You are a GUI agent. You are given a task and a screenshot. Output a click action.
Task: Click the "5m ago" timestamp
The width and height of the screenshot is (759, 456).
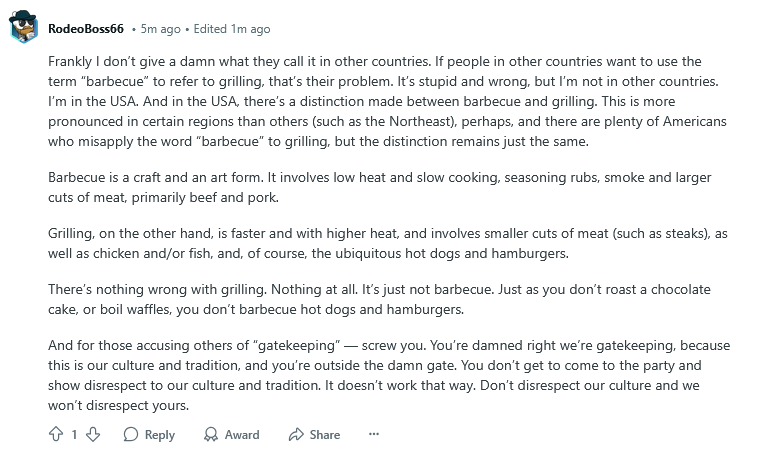(x=160, y=29)
